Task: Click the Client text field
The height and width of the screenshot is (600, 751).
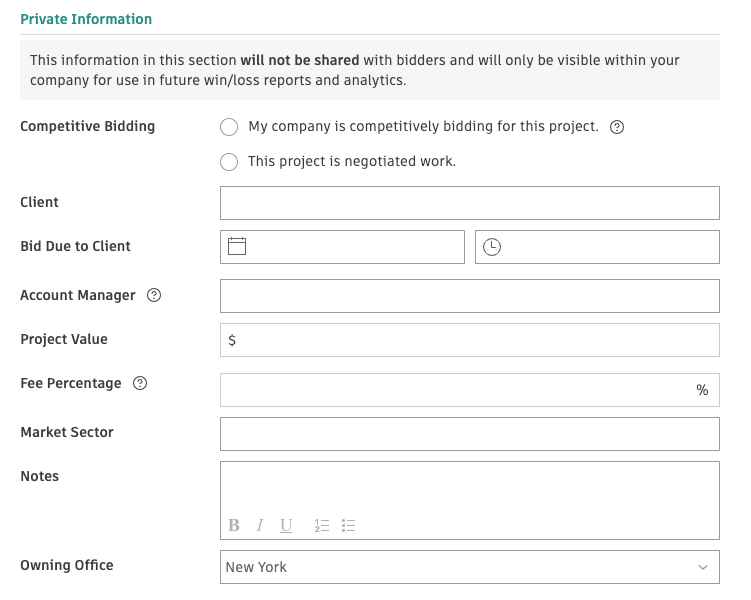Action: [469, 203]
